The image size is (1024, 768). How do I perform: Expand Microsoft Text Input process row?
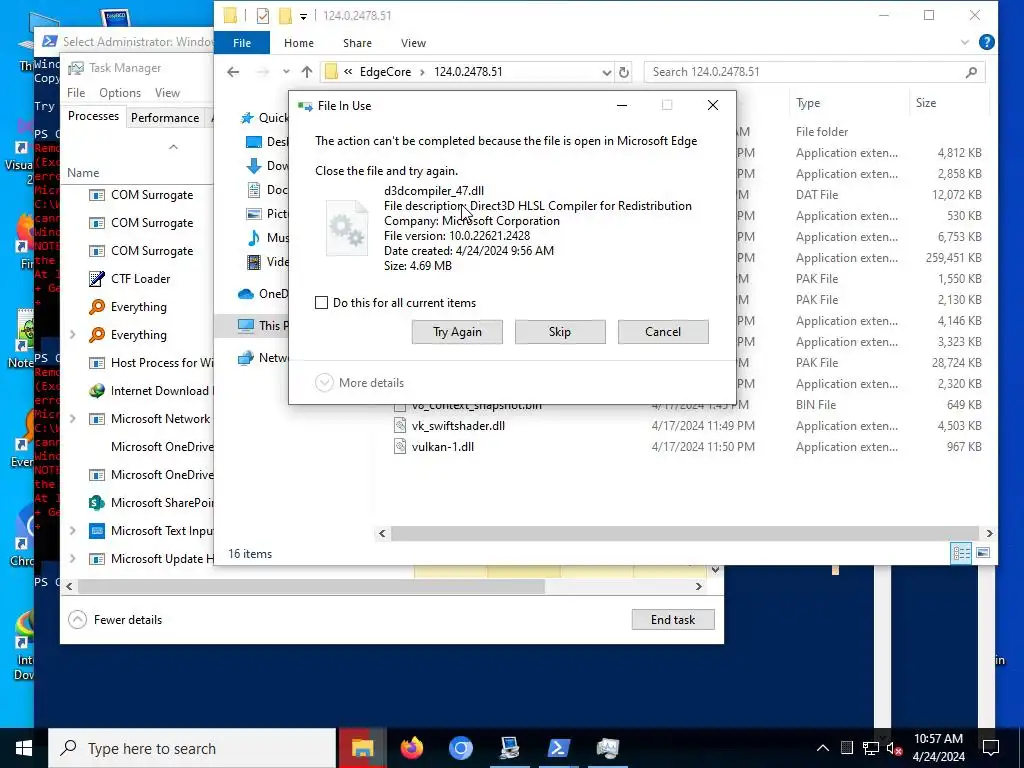72,531
